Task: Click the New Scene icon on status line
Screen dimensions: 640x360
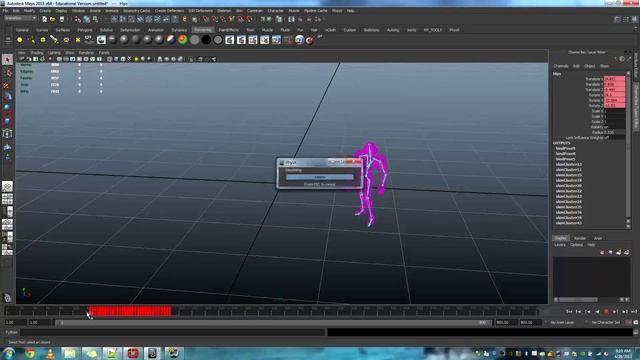Action: pos(44,19)
